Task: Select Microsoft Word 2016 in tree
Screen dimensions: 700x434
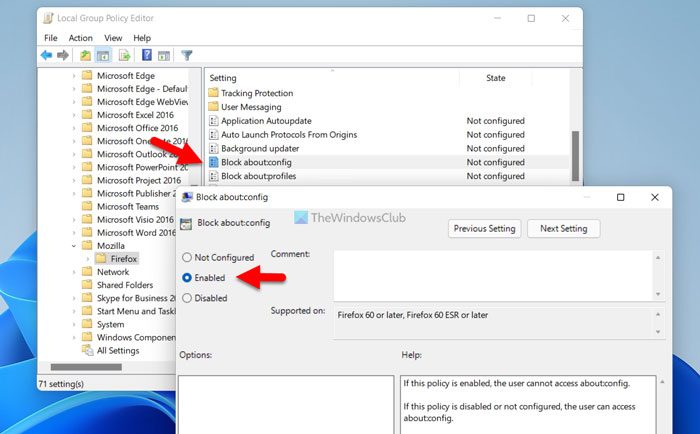Action: point(136,233)
